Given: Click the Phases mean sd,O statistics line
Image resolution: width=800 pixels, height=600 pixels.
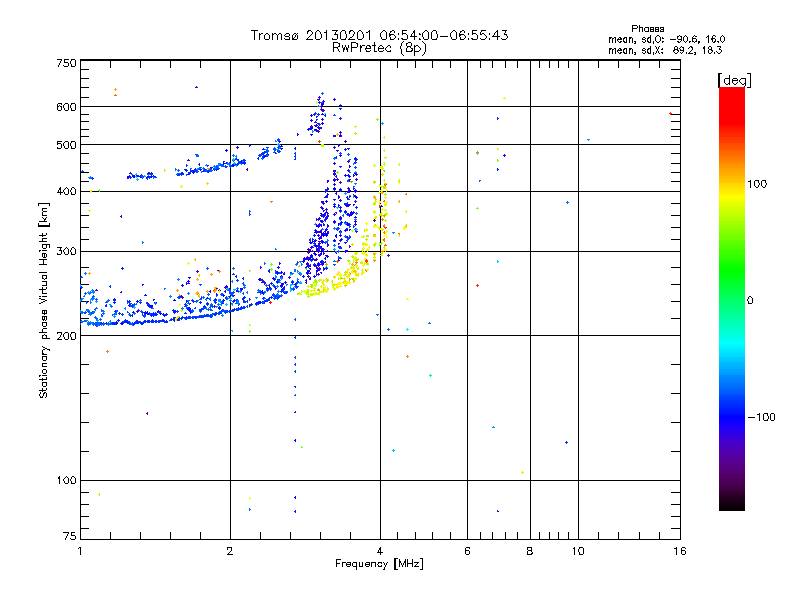Looking at the screenshot, I should coord(666,39).
